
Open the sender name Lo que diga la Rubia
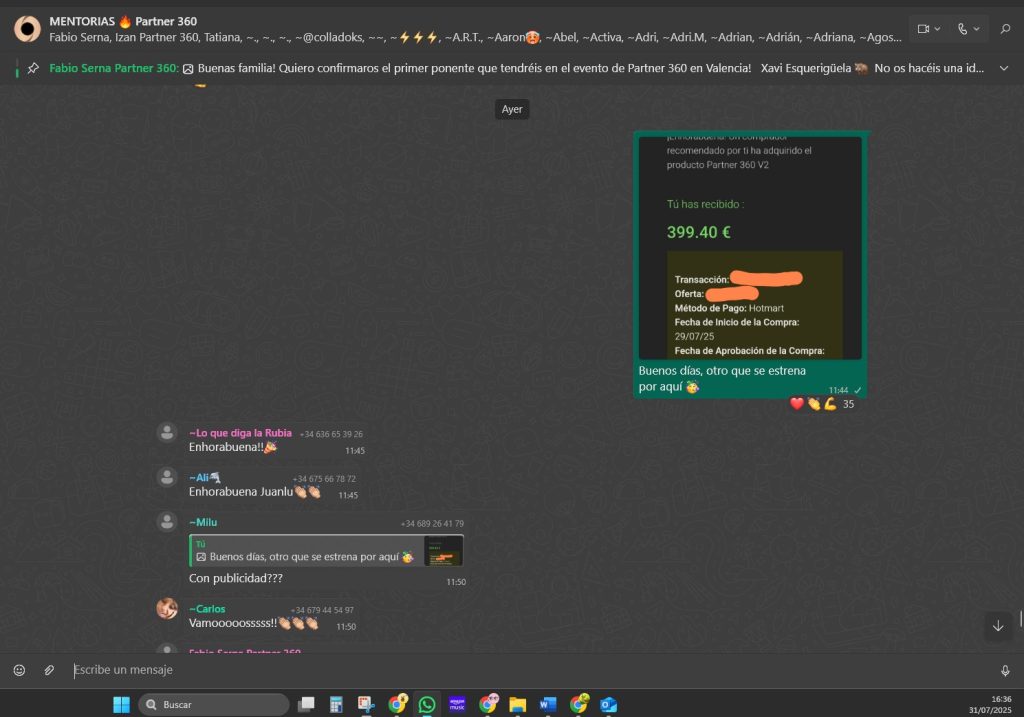tap(240, 433)
